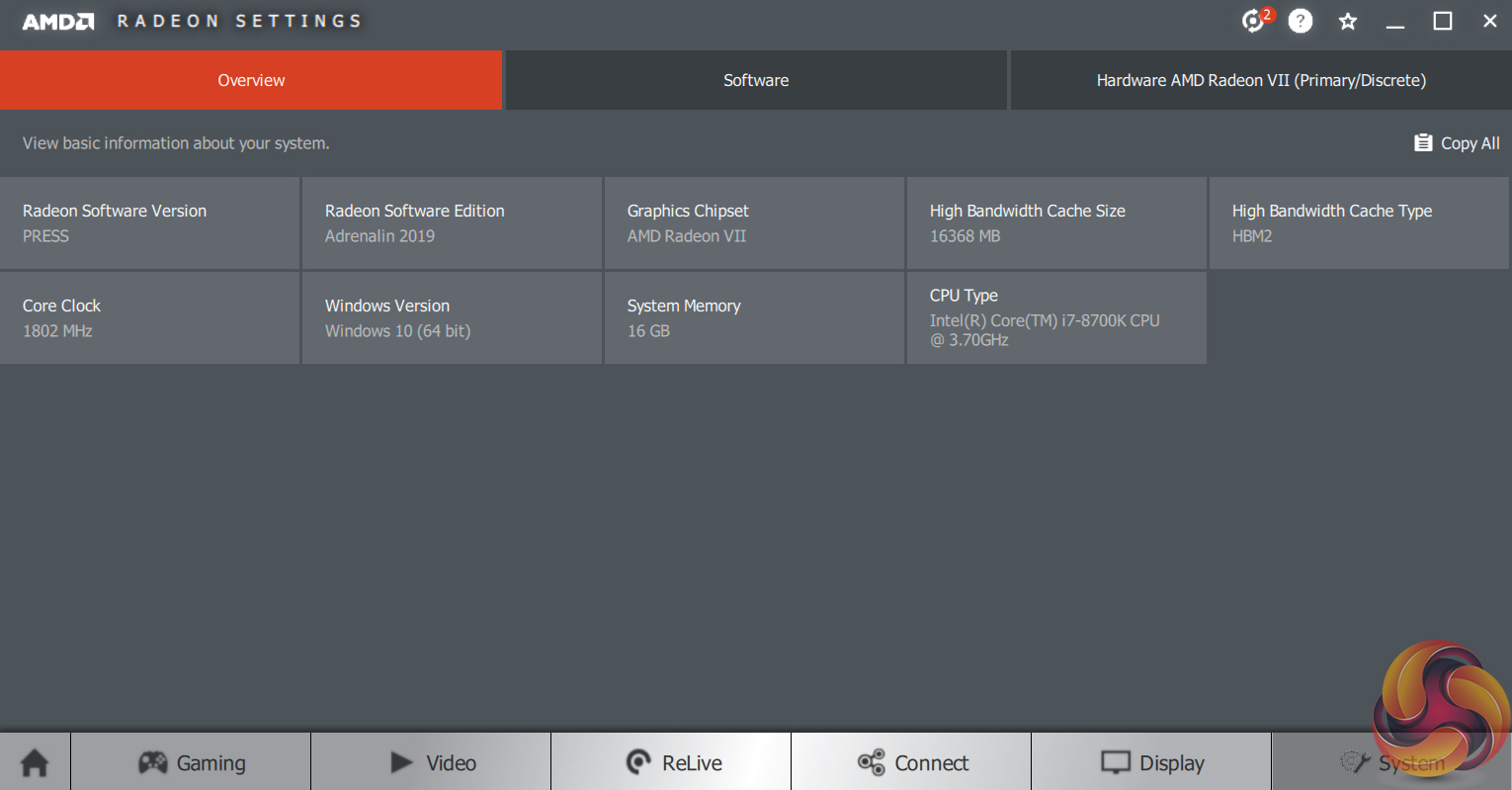The height and width of the screenshot is (790, 1512).
Task: Click the '1802 MHz' core clock value
Action: pyautogui.click(x=57, y=331)
